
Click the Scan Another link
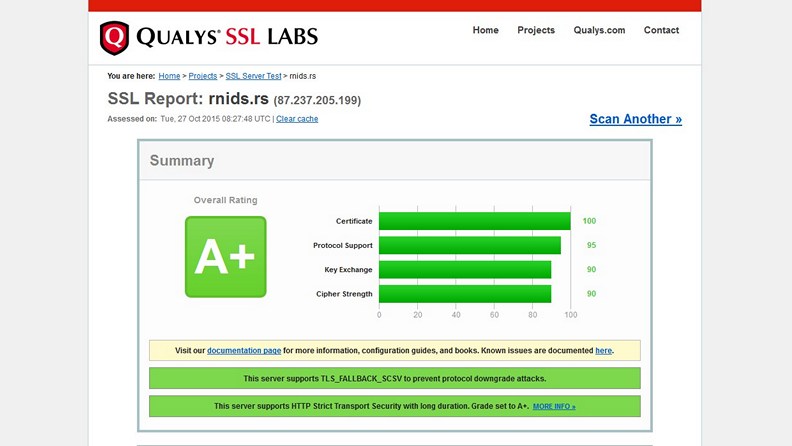point(635,119)
